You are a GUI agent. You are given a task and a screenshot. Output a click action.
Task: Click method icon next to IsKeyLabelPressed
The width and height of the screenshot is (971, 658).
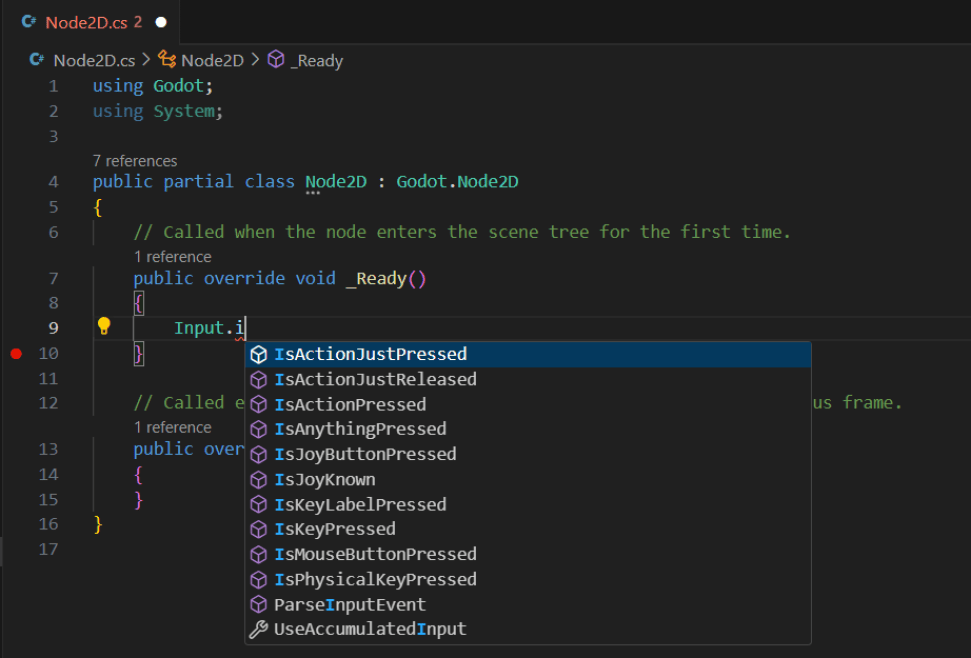coord(258,504)
